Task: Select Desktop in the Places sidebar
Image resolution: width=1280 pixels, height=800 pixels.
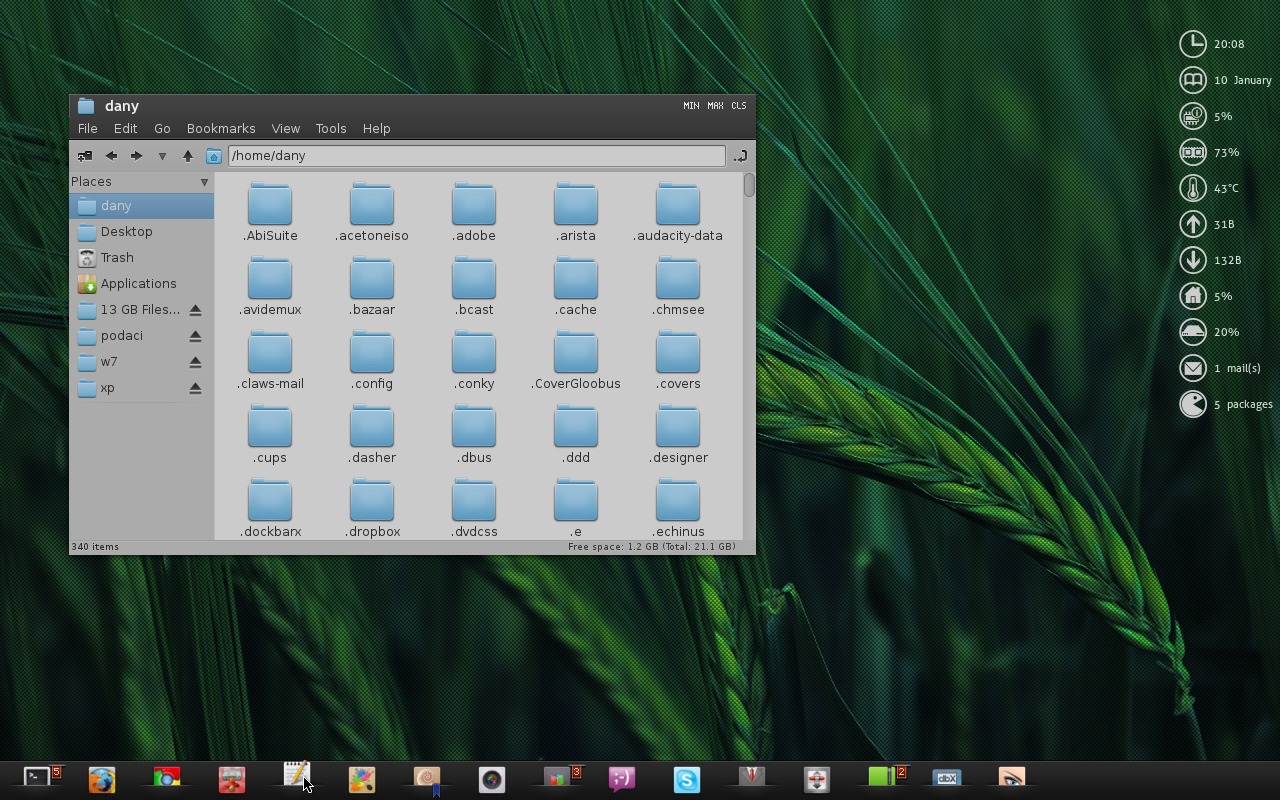Action: coord(141,232)
